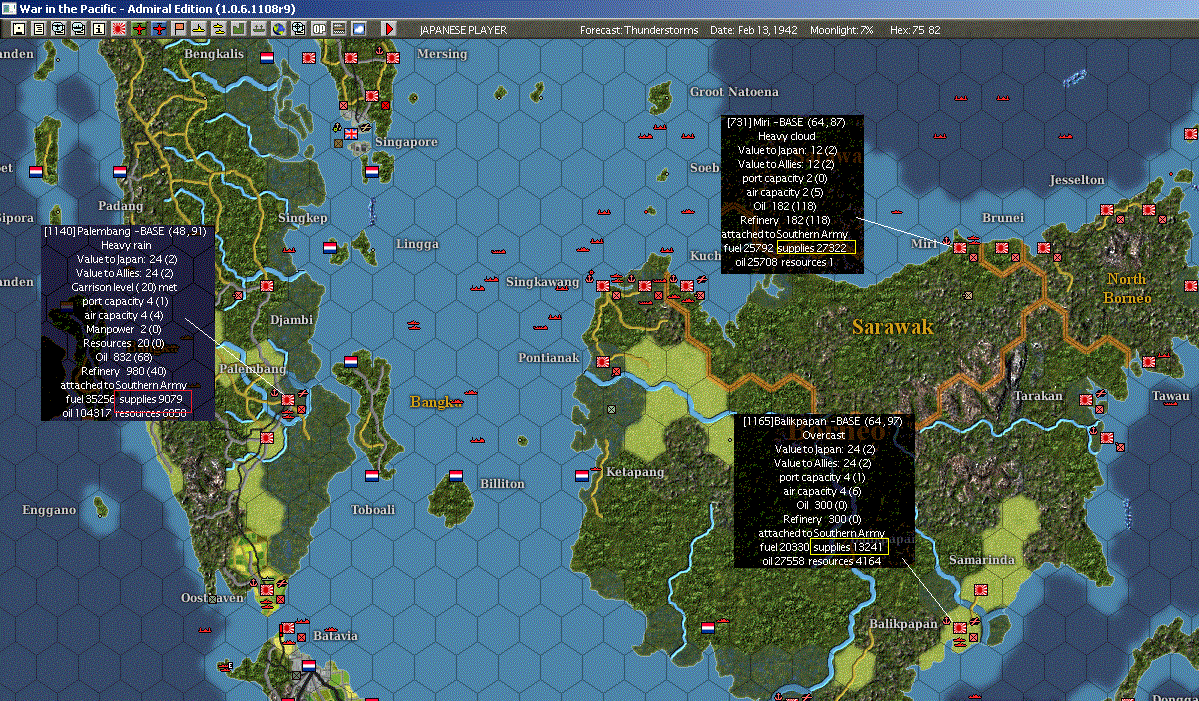The height and width of the screenshot is (701, 1199).
Task: Select the Japanese unit icon at Miri
Action: point(960,248)
